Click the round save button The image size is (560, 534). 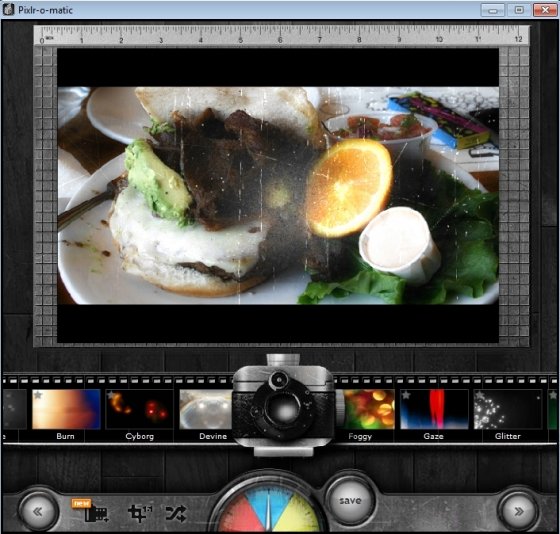pyautogui.click(x=350, y=500)
